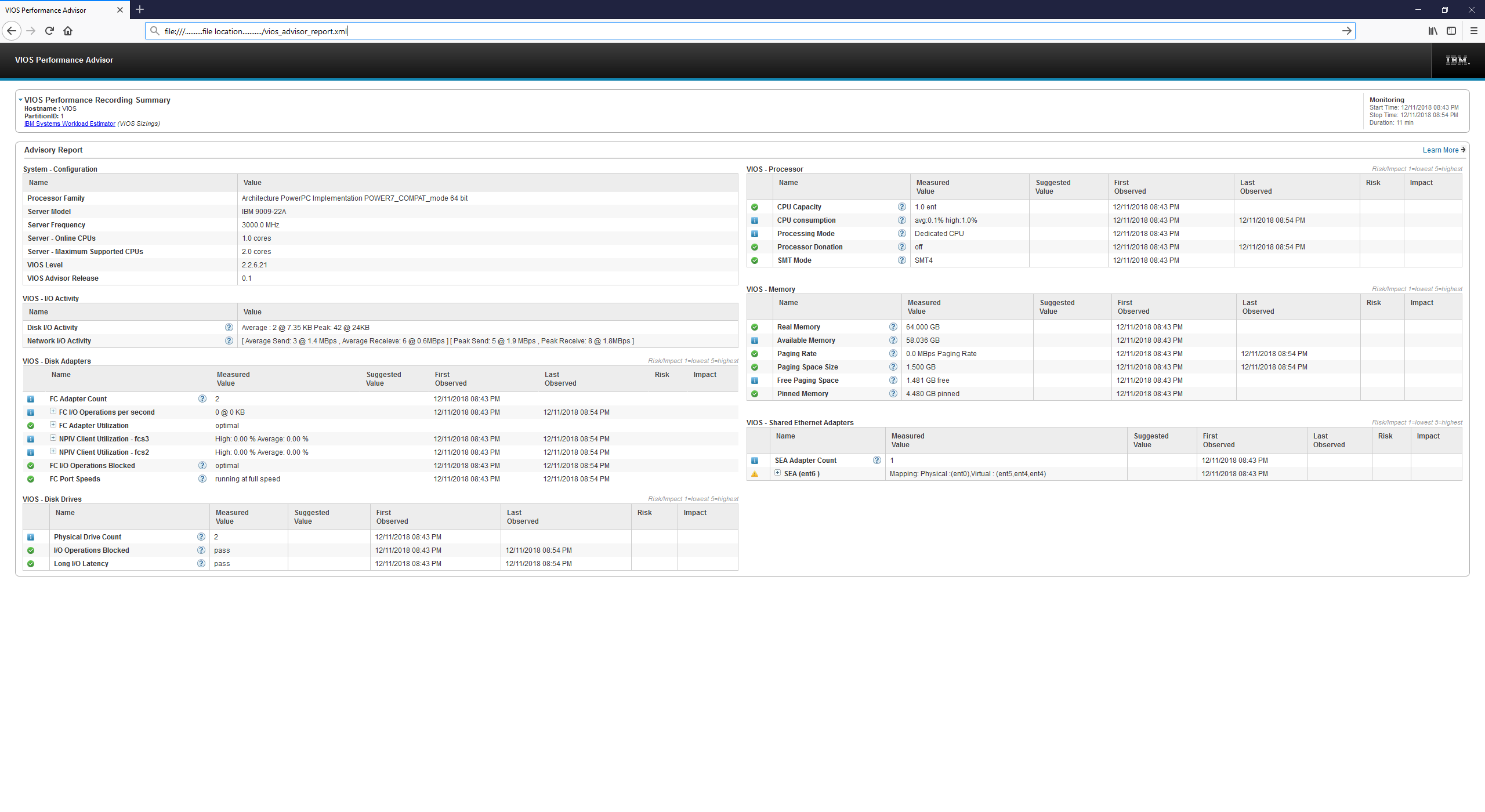
Task: Open help icon for Processing Mode
Action: pyautogui.click(x=901, y=233)
